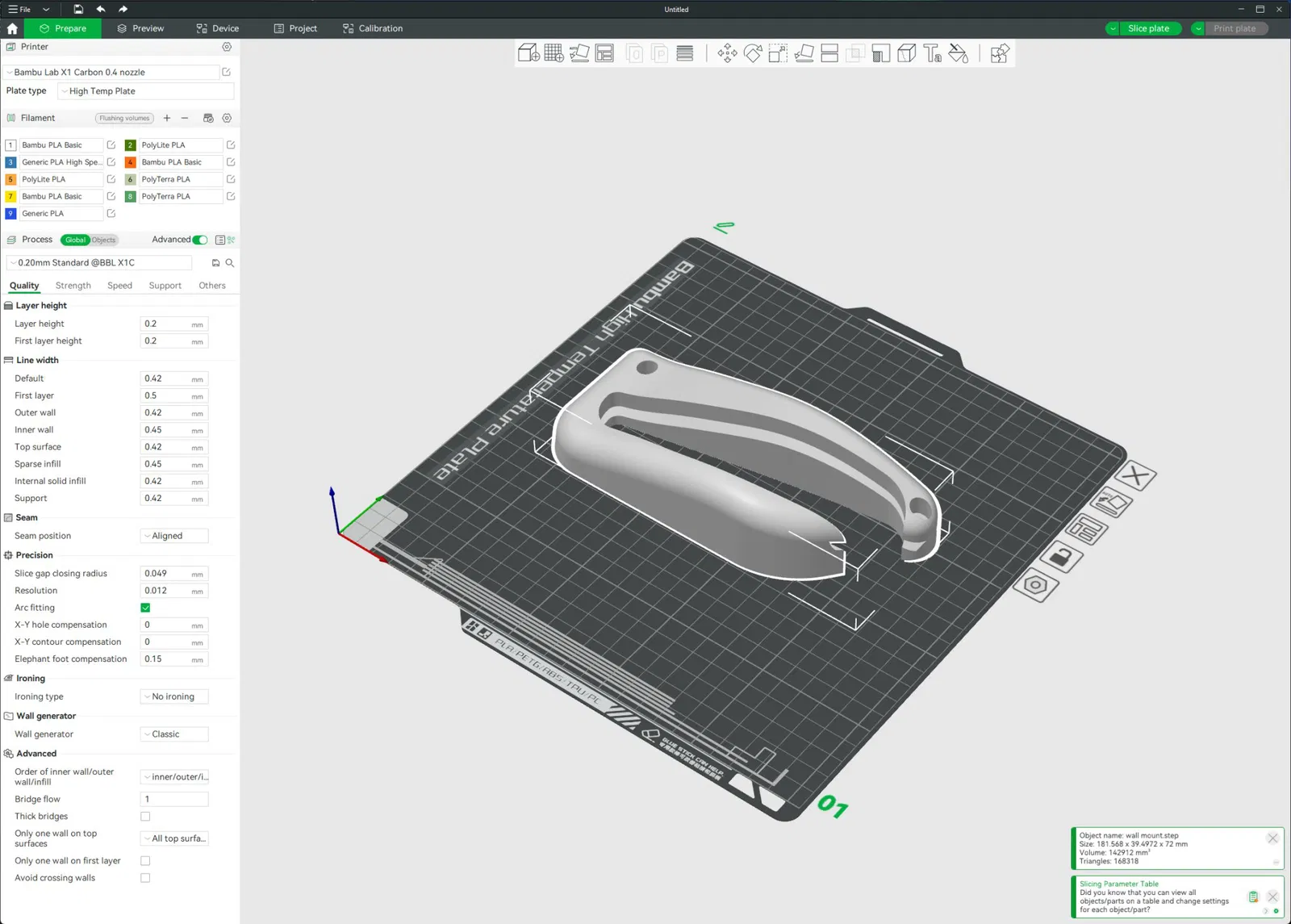Click the Home icon in top bar

pyautogui.click(x=12, y=28)
